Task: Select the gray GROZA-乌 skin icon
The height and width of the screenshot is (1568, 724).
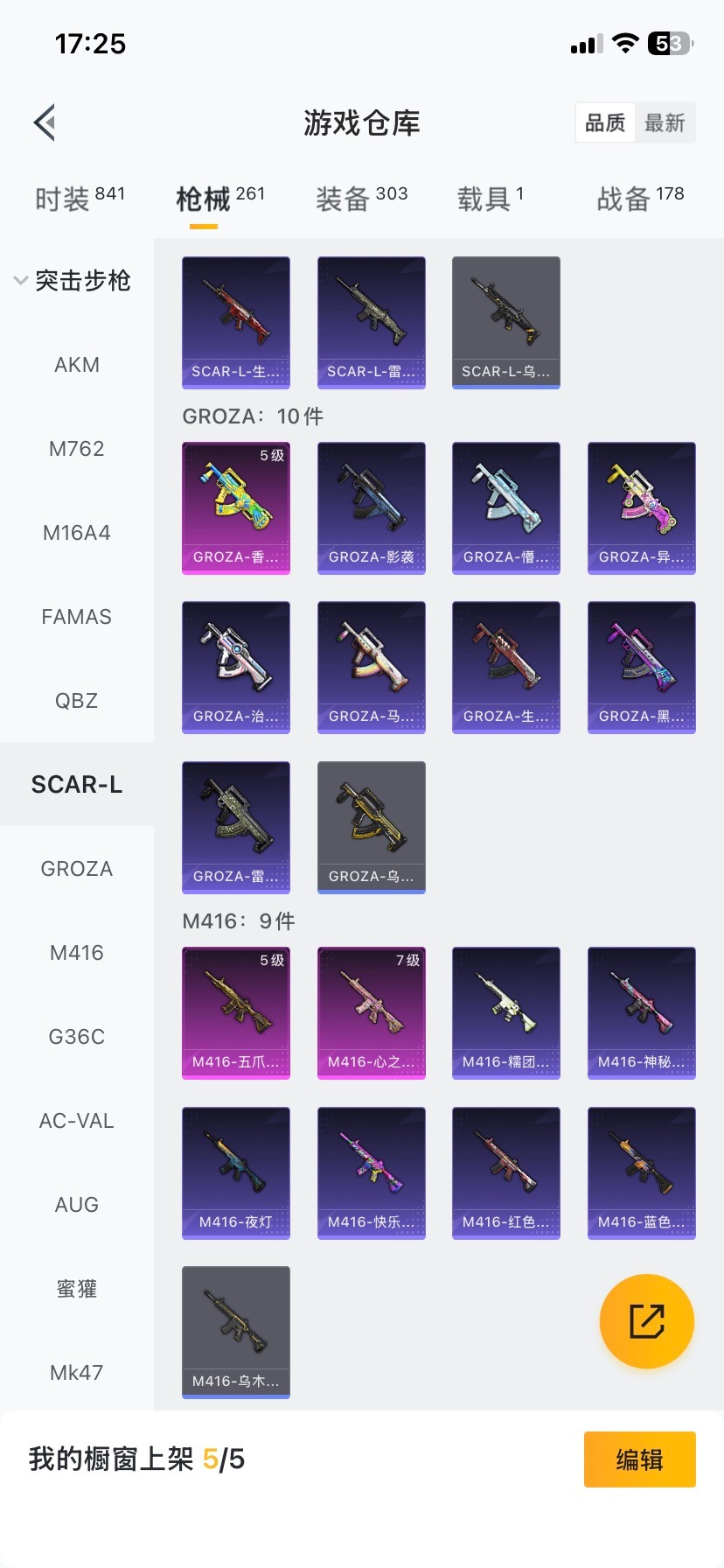Action: click(372, 828)
